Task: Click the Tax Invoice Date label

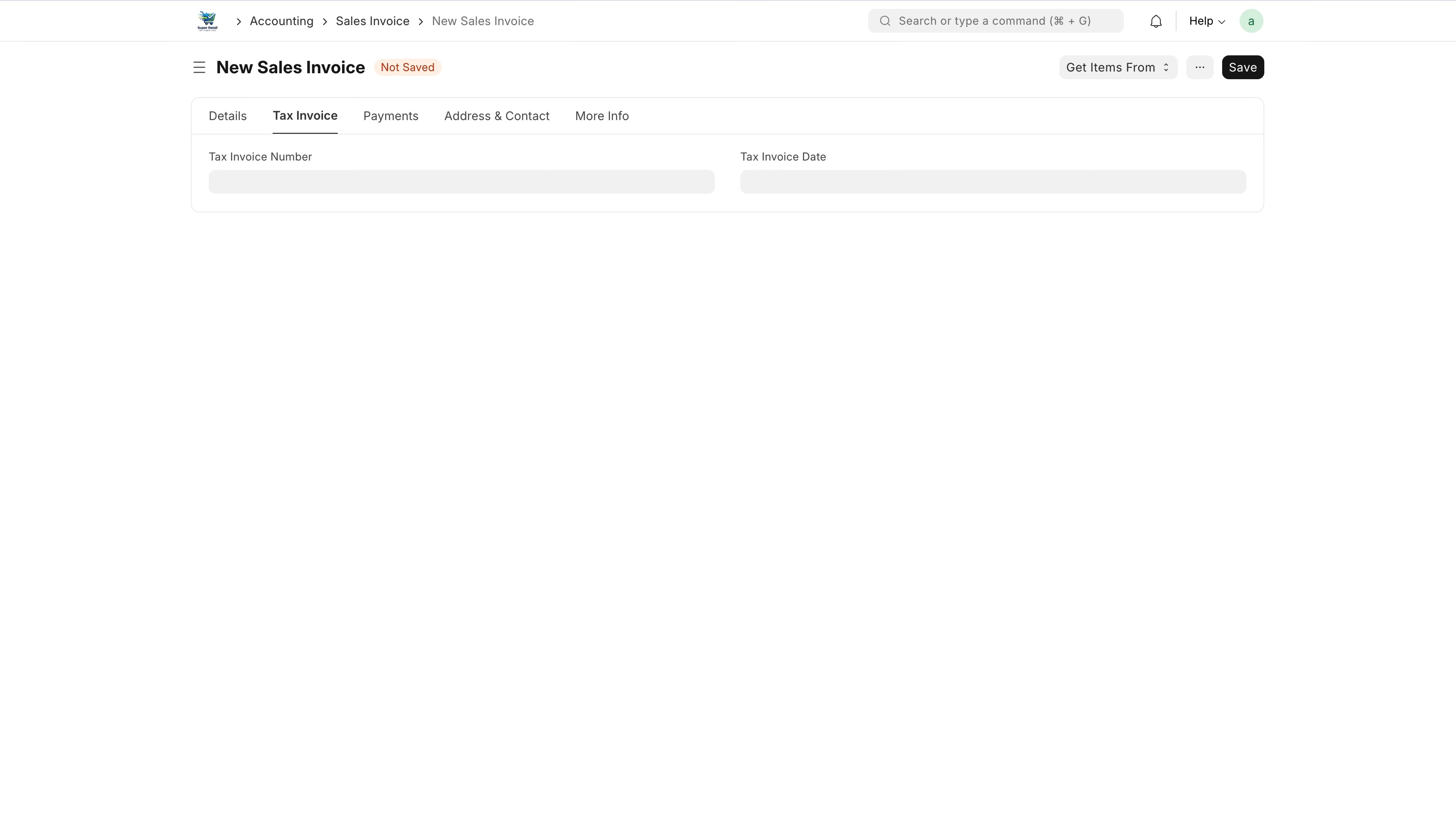Action: coord(783,157)
